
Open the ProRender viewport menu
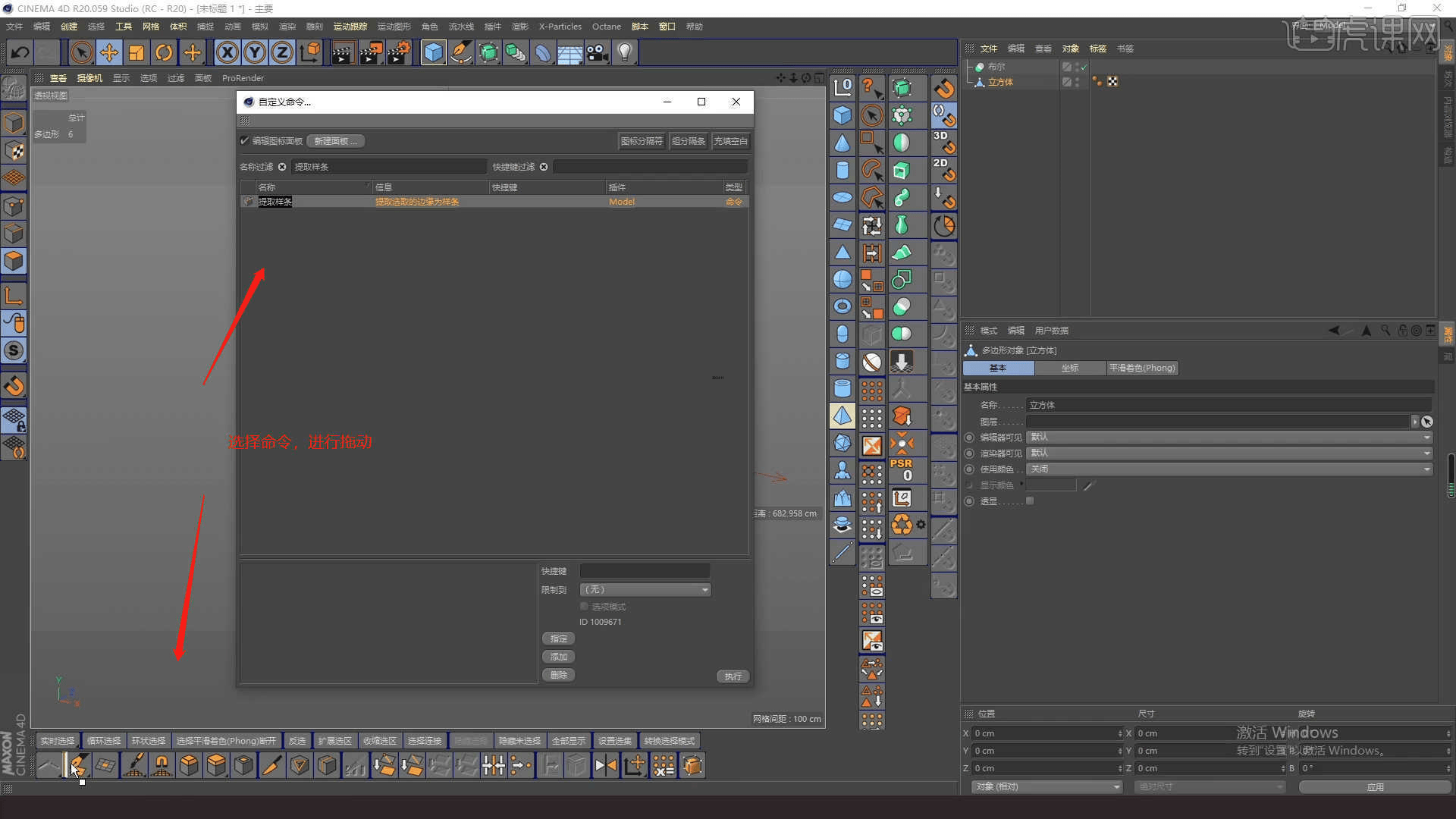243,78
